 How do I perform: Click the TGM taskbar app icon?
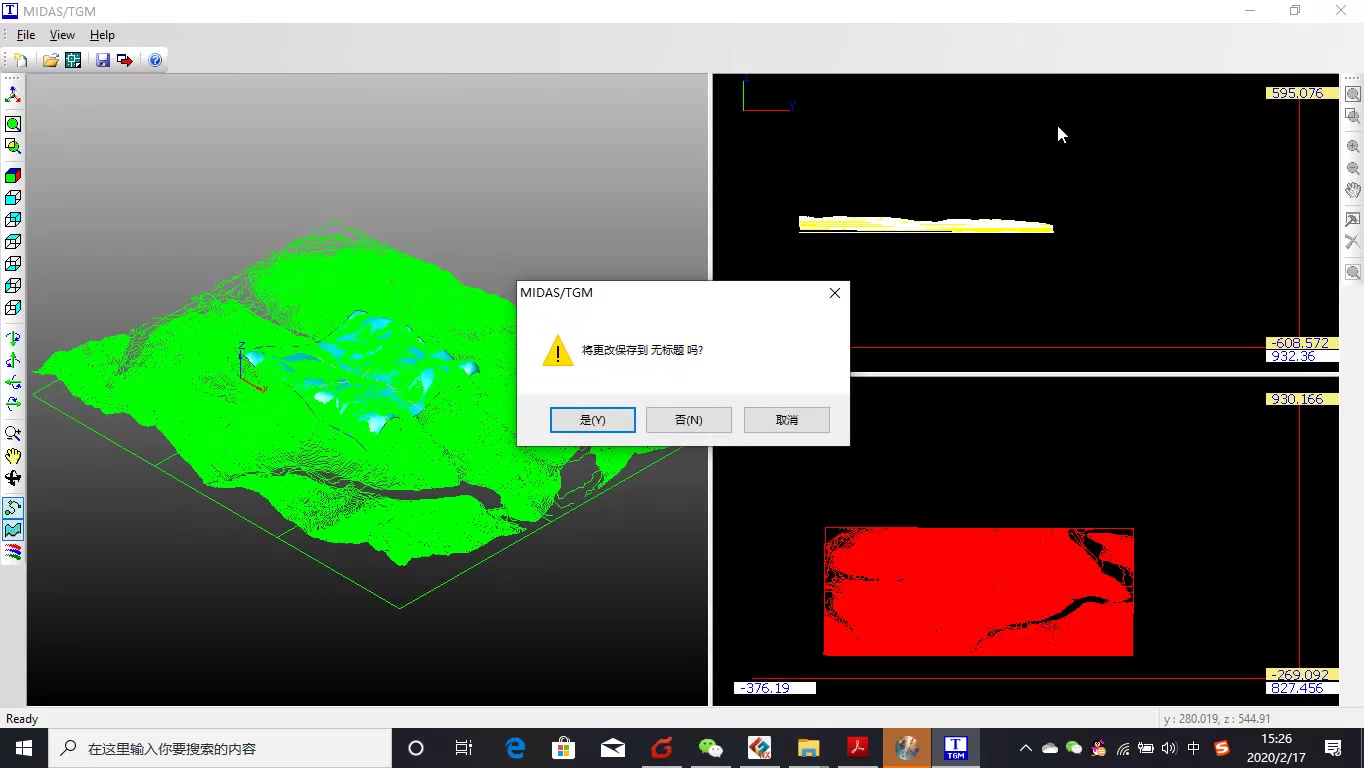pos(956,748)
